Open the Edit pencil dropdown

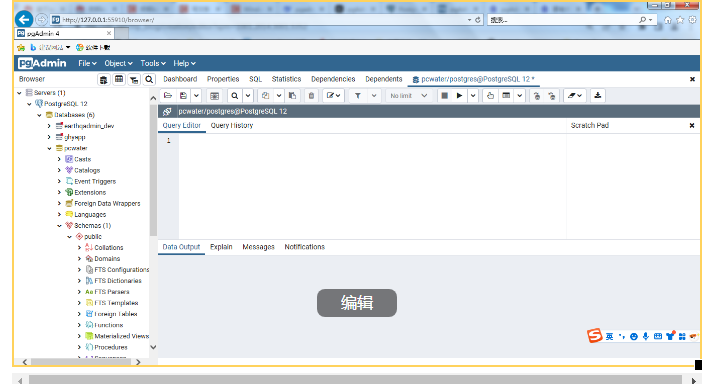(333, 96)
